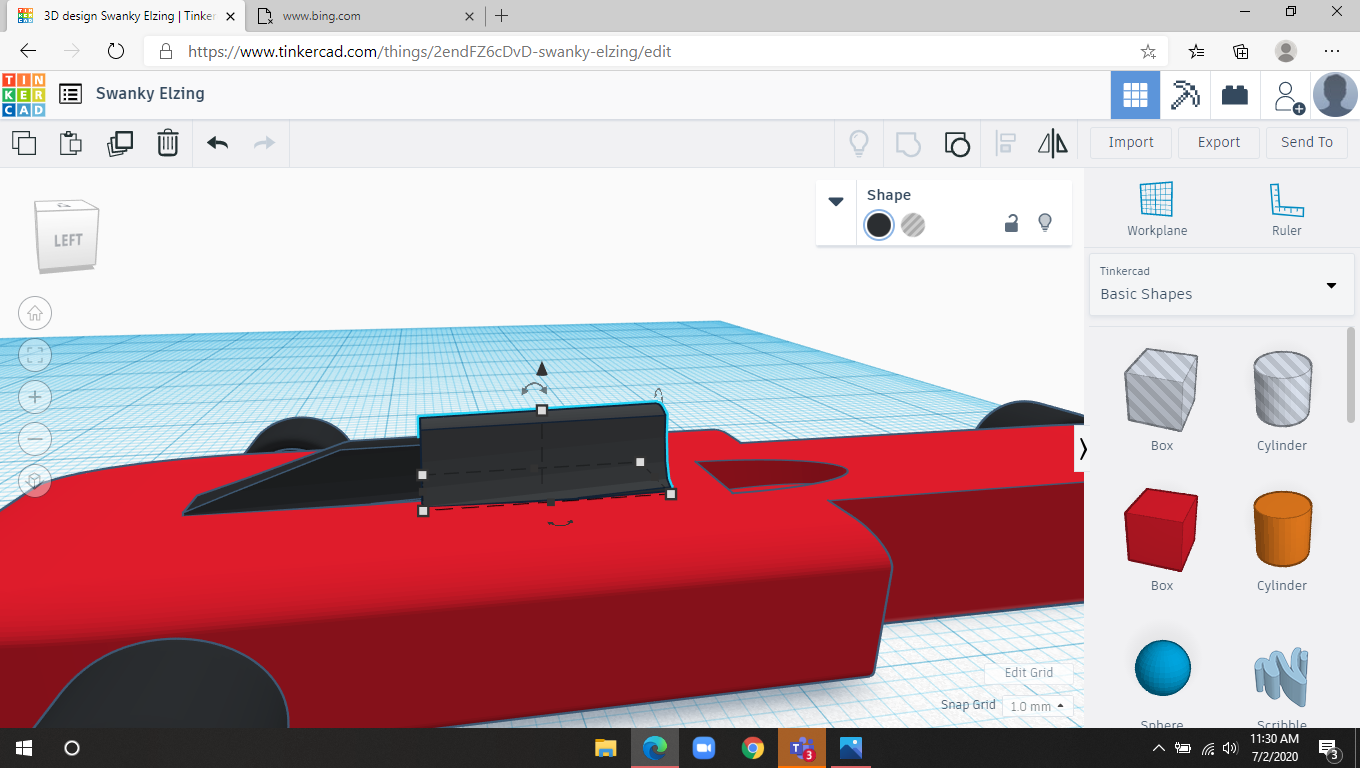Select the Ruler tool
1360x768 pixels.
point(1286,207)
